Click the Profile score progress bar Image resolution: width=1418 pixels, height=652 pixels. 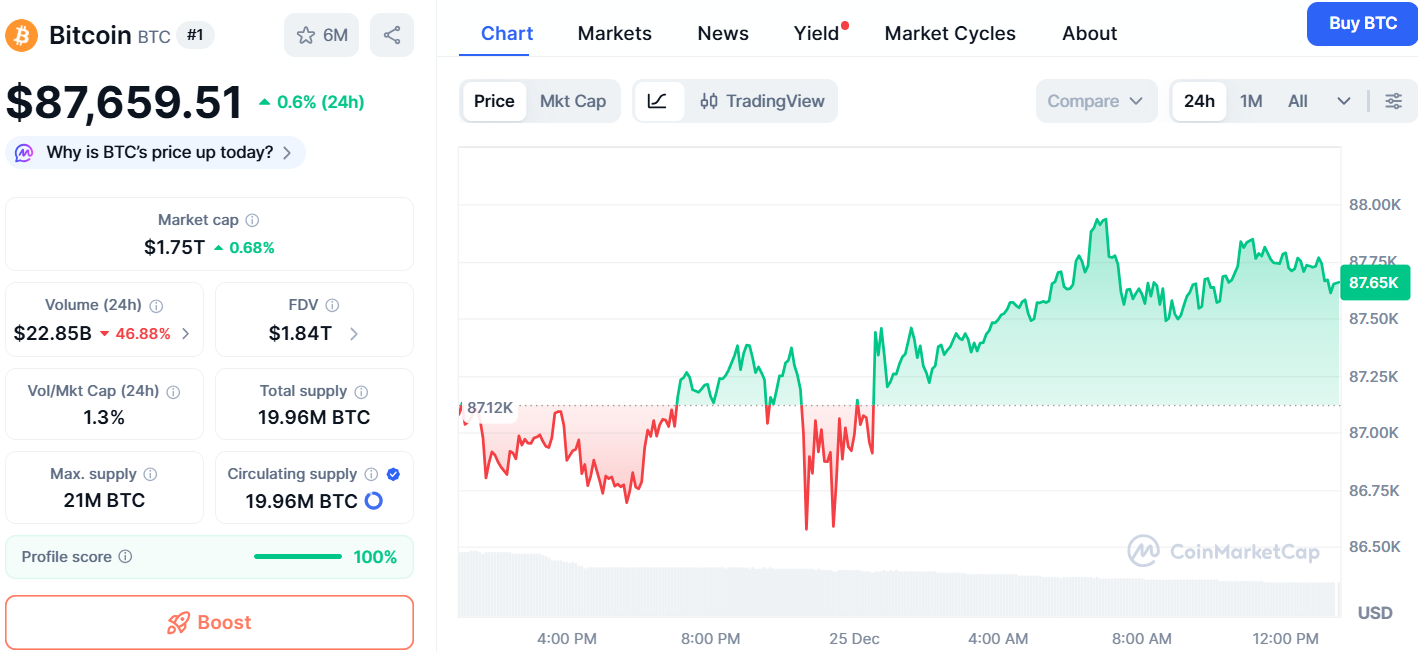[298, 557]
